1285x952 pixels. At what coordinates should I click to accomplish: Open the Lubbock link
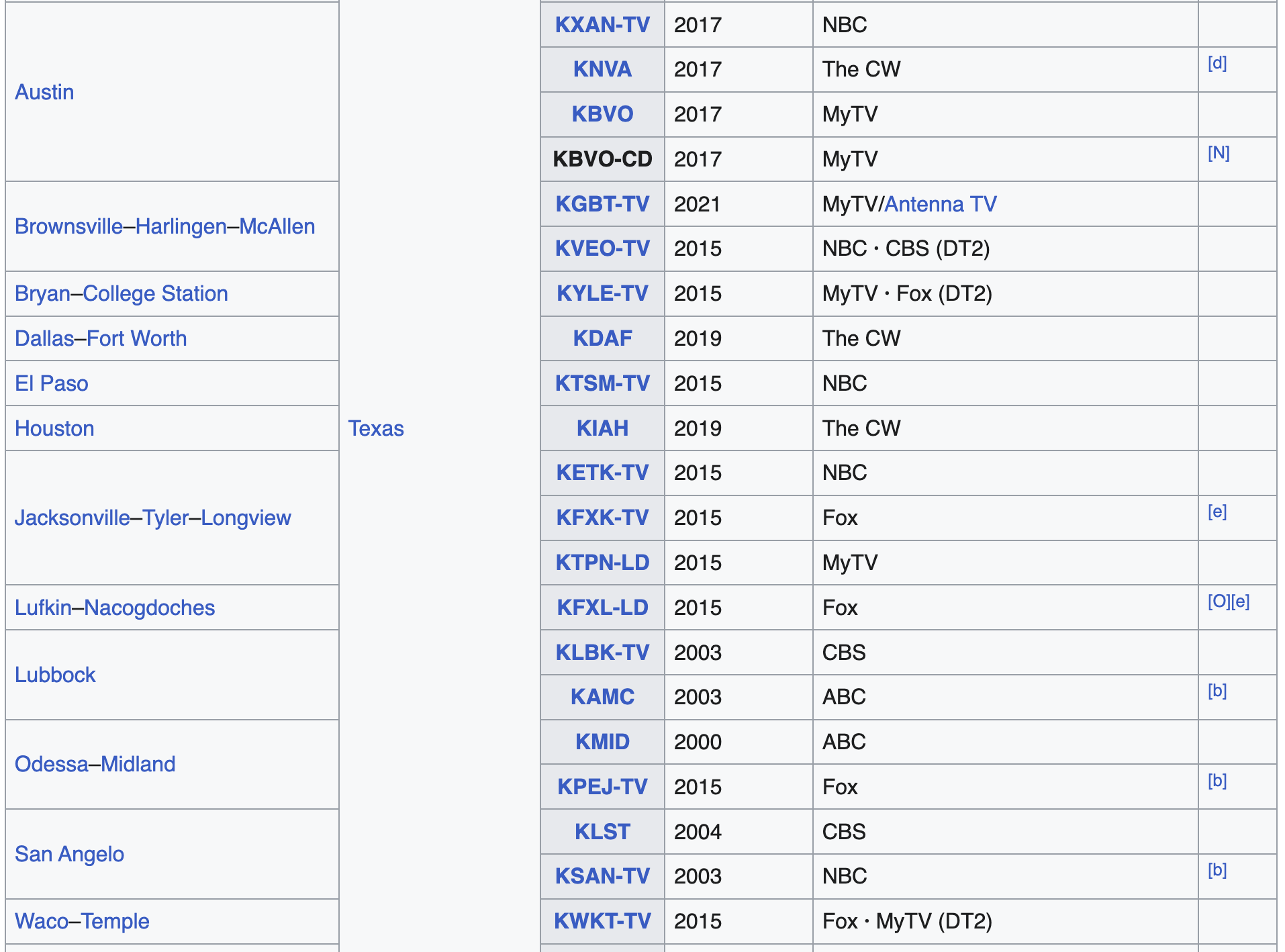55,675
